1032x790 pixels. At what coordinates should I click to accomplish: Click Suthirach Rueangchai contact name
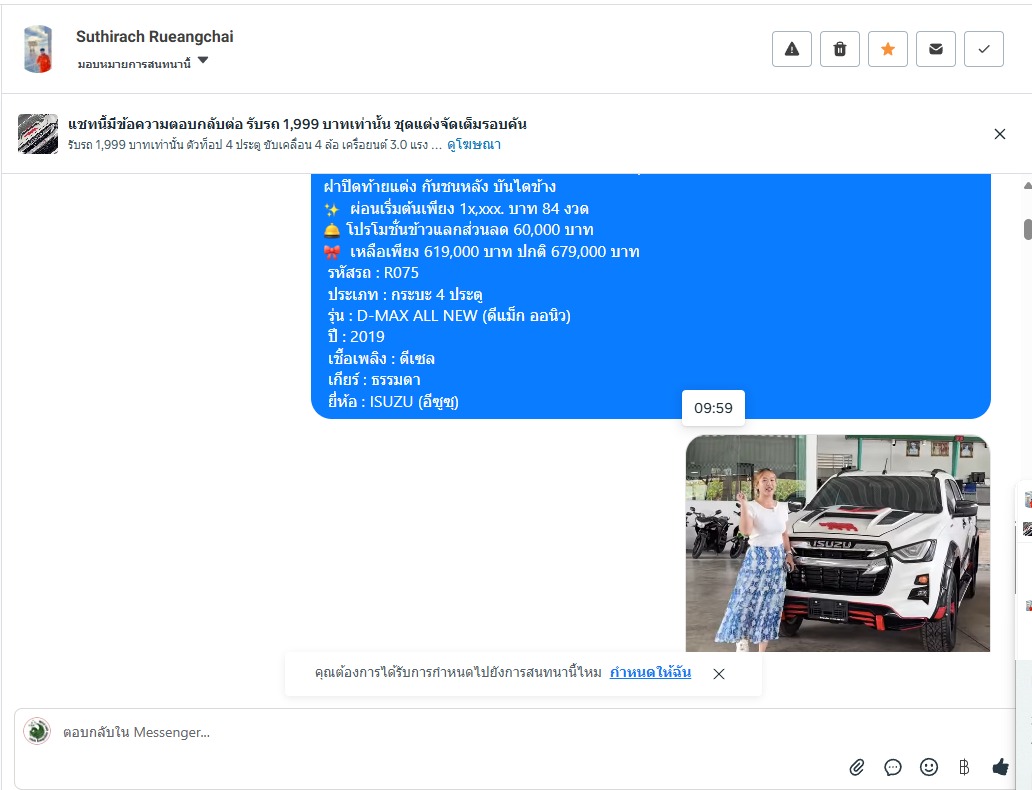pos(155,37)
